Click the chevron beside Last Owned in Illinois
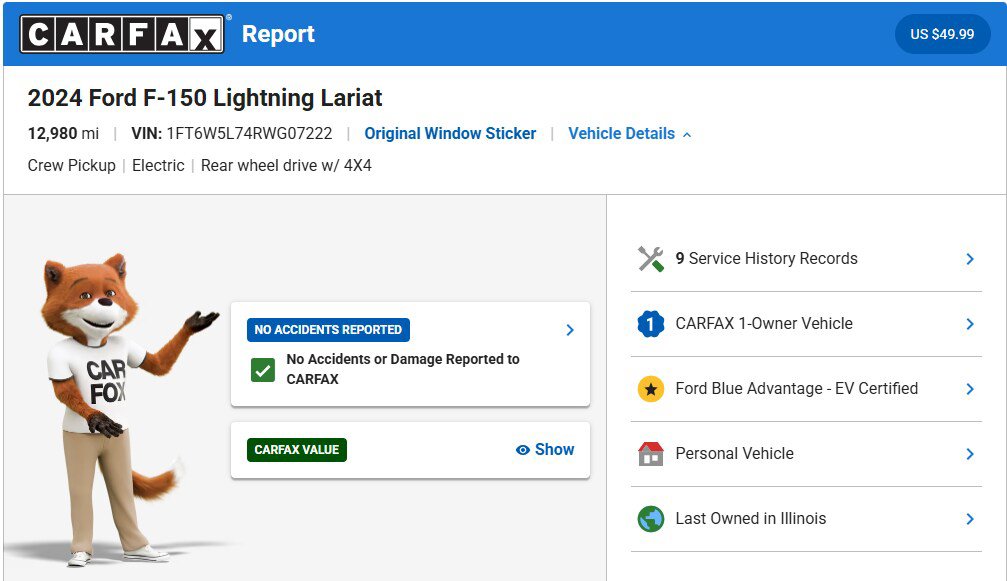 click(x=970, y=519)
